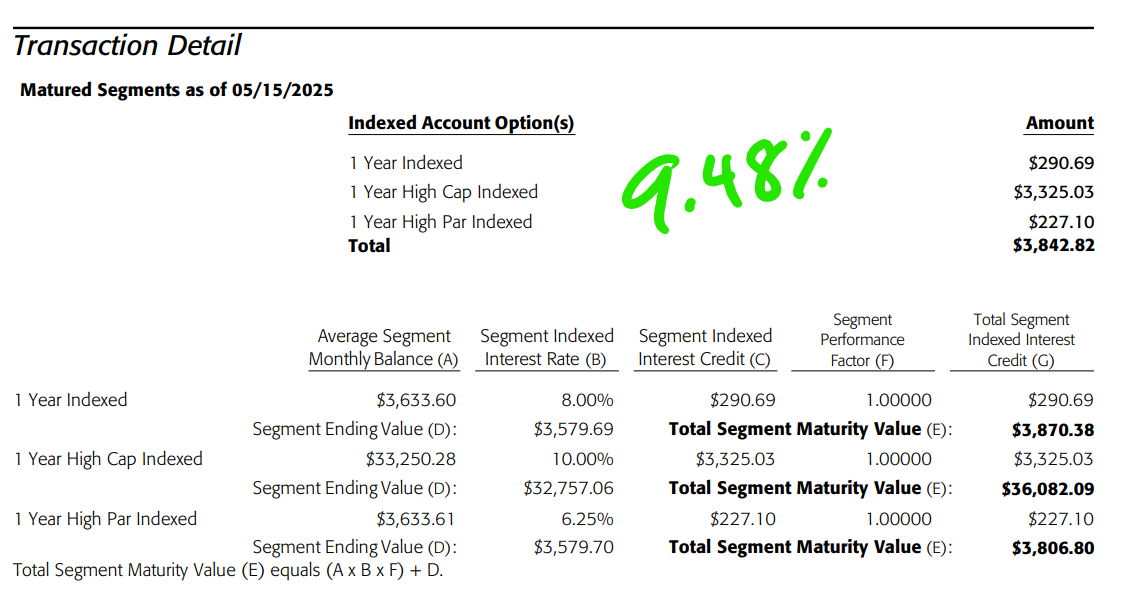Select the summary Total amount $3,842.82

(1054, 246)
